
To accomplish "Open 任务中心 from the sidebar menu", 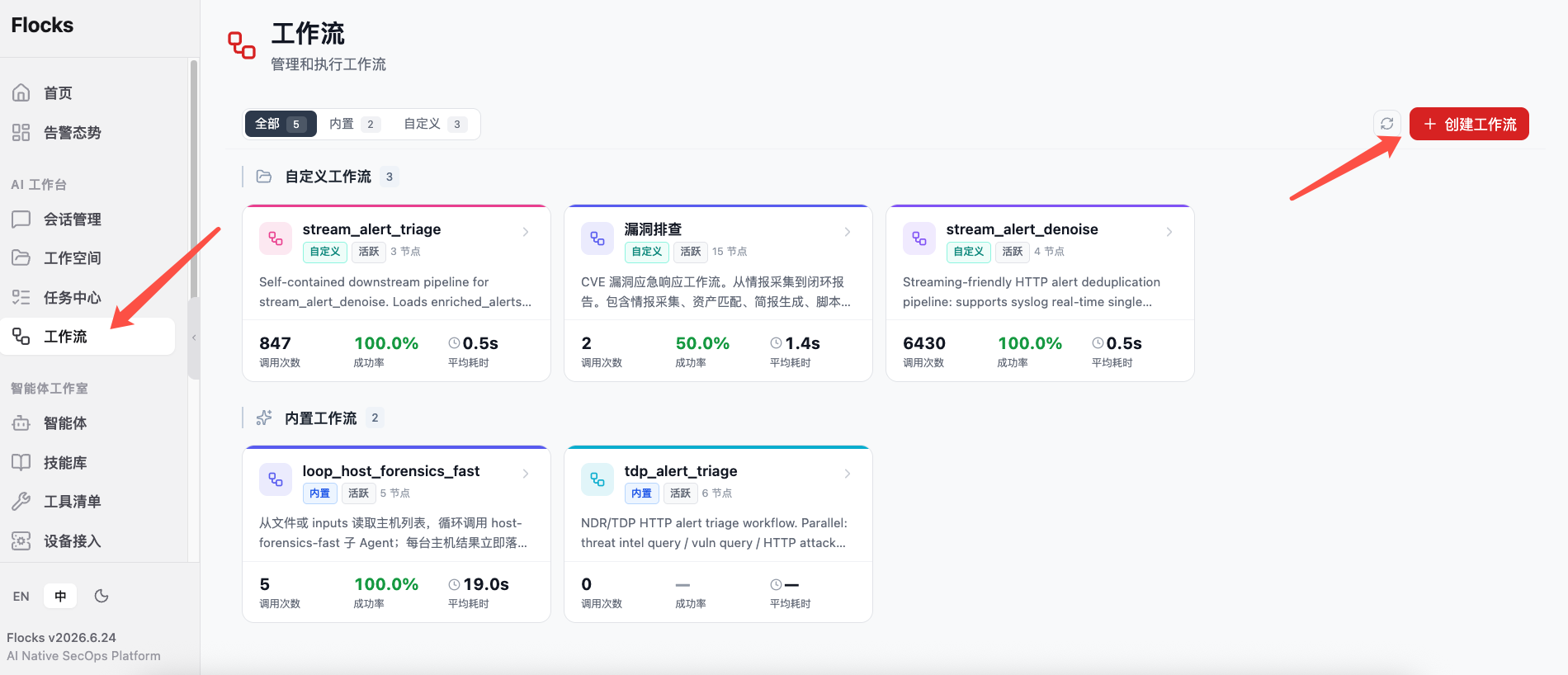I will tap(87, 297).
